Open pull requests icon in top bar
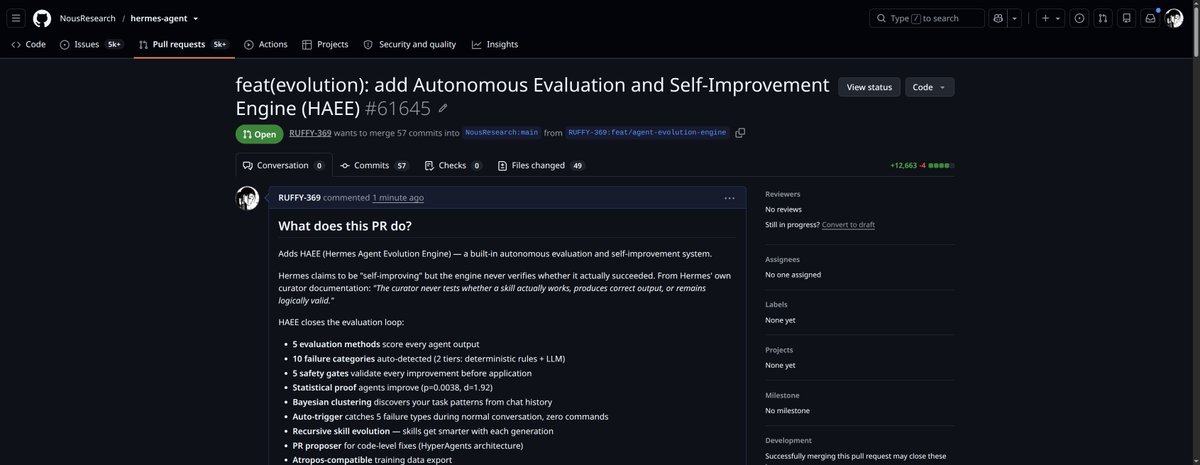Image resolution: width=1200 pixels, height=465 pixels. 1103,18
